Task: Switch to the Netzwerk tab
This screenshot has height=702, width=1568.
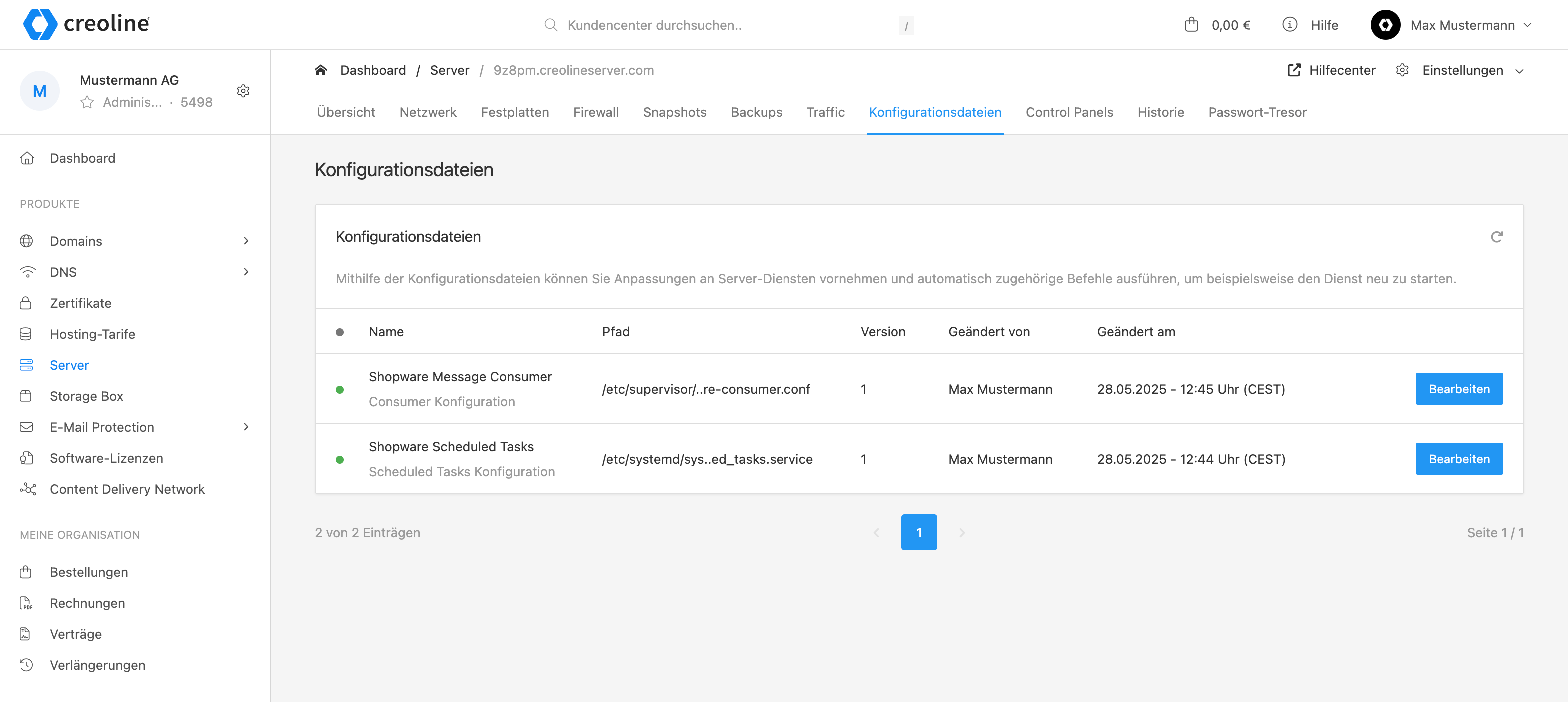Action: coord(428,112)
